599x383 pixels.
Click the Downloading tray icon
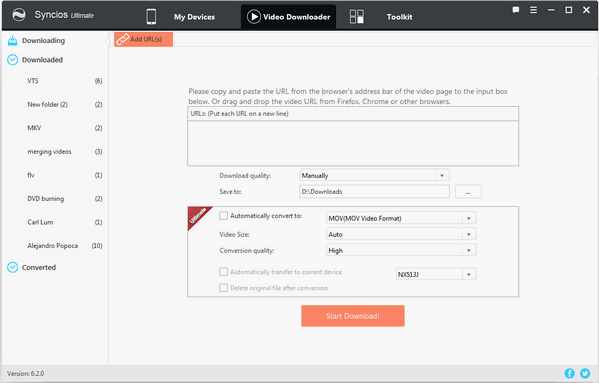point(13,40)
